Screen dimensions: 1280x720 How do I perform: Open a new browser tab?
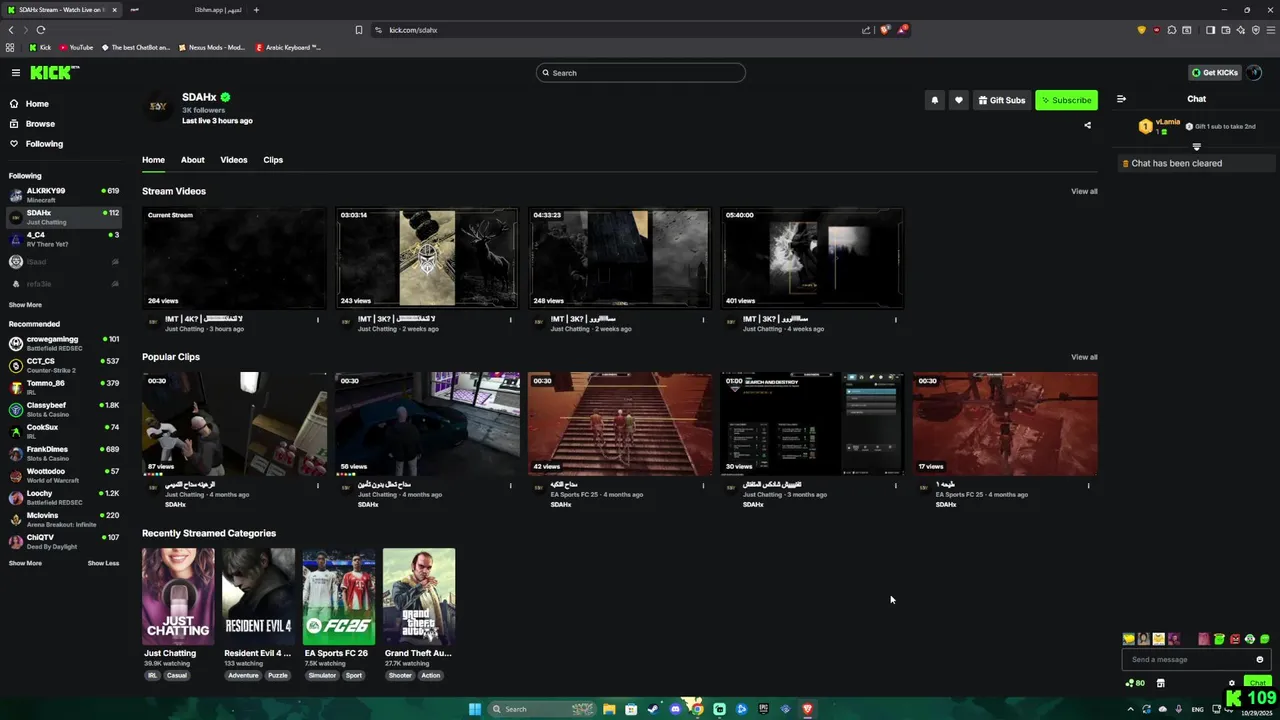256,10
